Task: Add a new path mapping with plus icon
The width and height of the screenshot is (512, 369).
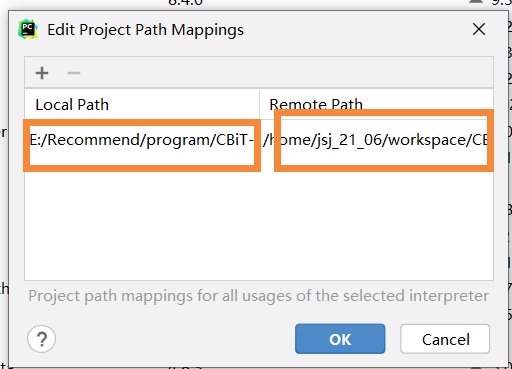Action: (42, 73)
